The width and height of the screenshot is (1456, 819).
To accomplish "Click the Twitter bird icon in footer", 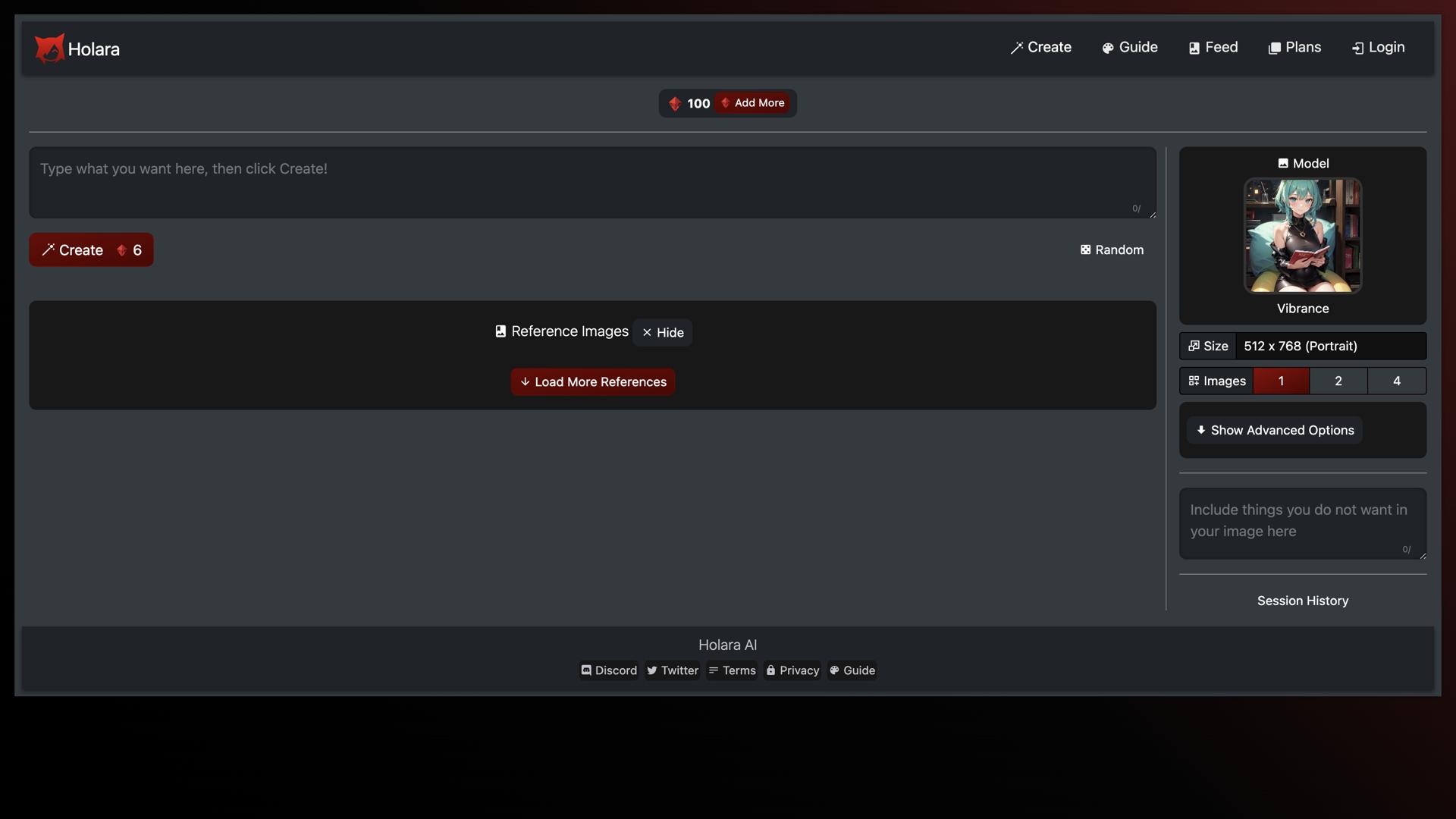I will (x=653, y=670).
